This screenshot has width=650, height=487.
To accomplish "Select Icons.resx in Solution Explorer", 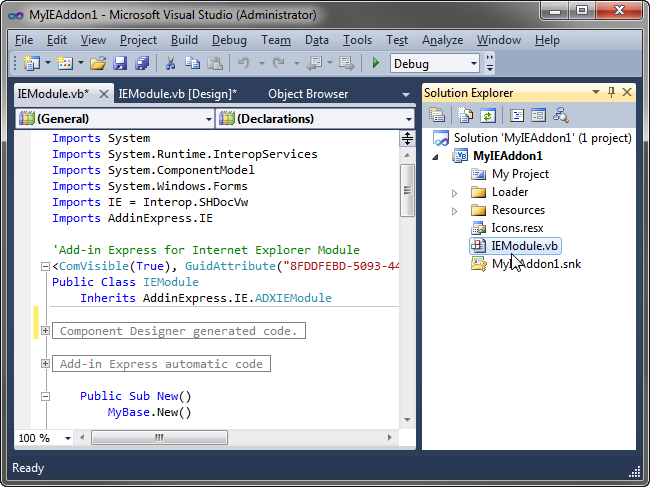I will tap(517, 228).
